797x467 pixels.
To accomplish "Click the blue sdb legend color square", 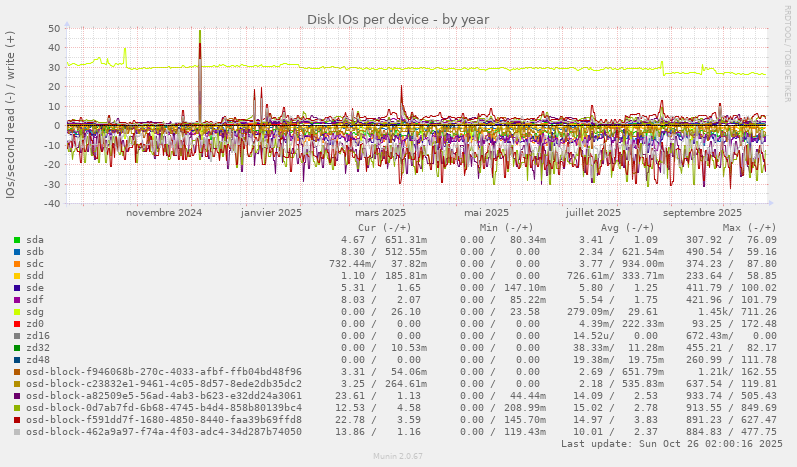I will (x=17, y=252).
